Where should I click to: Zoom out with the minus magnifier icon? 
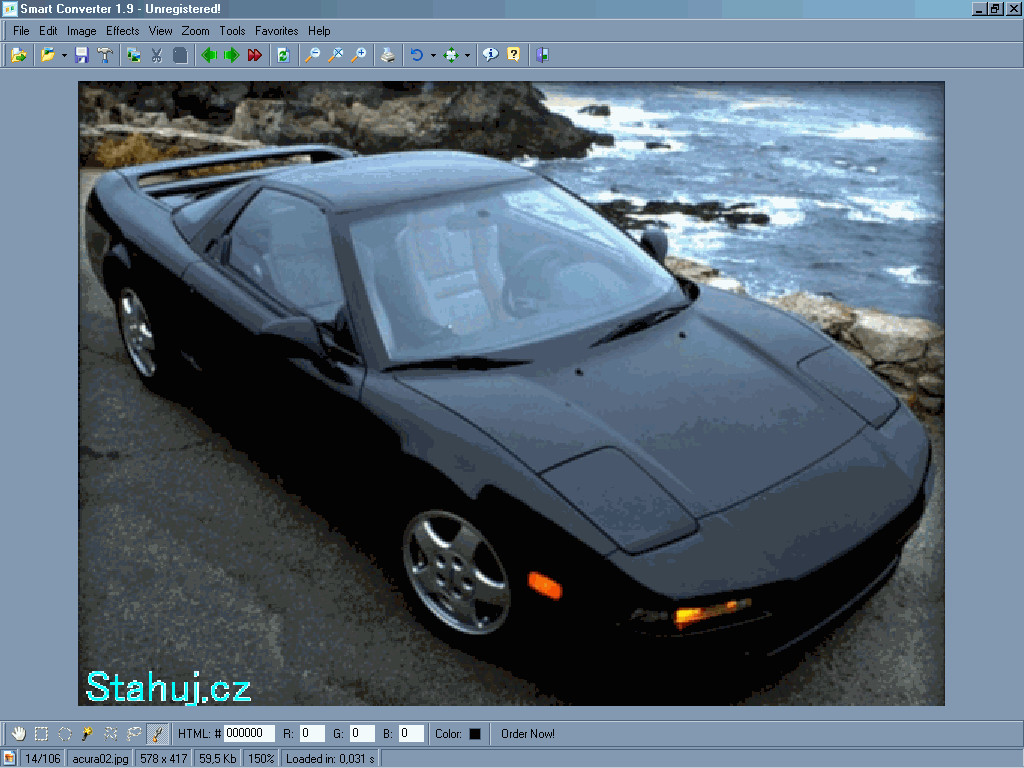click(313, 56)
